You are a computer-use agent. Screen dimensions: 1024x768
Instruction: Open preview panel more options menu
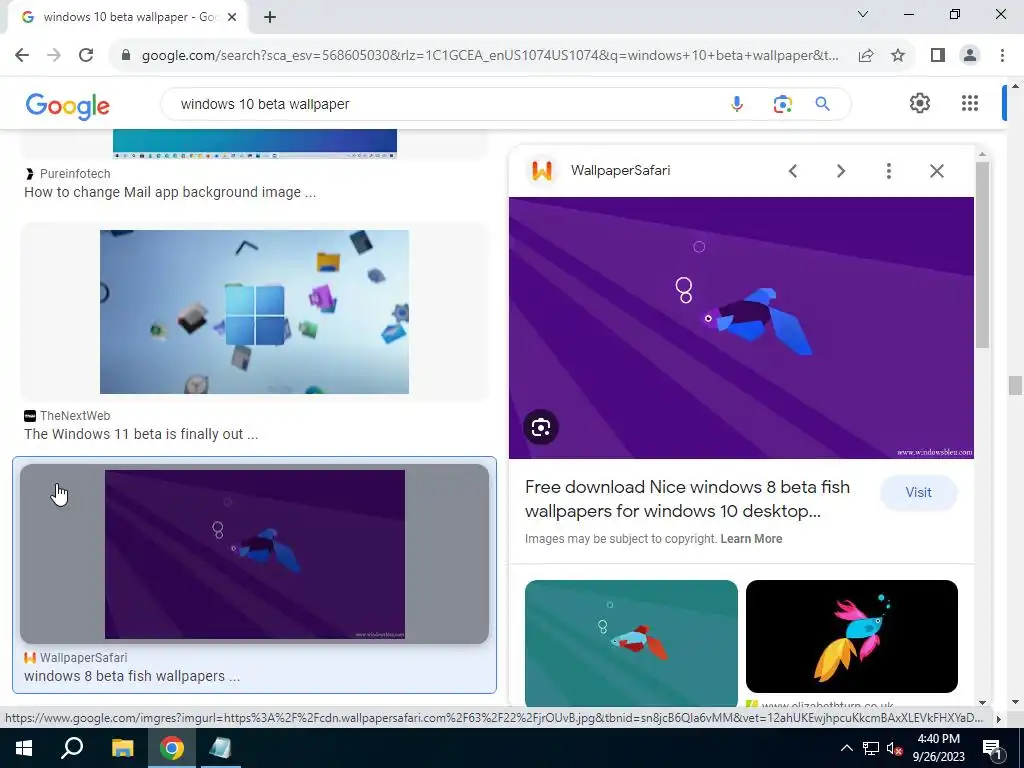pyautogui.click(x=889, y=171)
